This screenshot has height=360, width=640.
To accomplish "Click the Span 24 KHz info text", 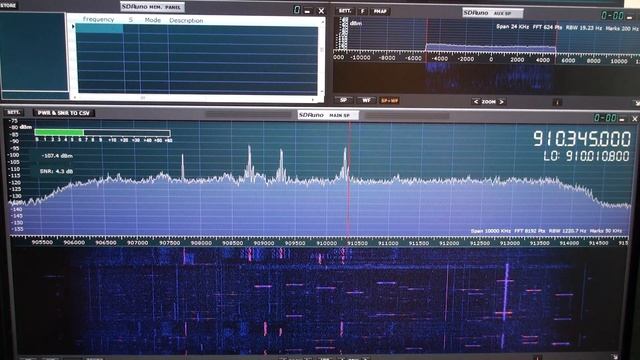I will coord(512,27).
